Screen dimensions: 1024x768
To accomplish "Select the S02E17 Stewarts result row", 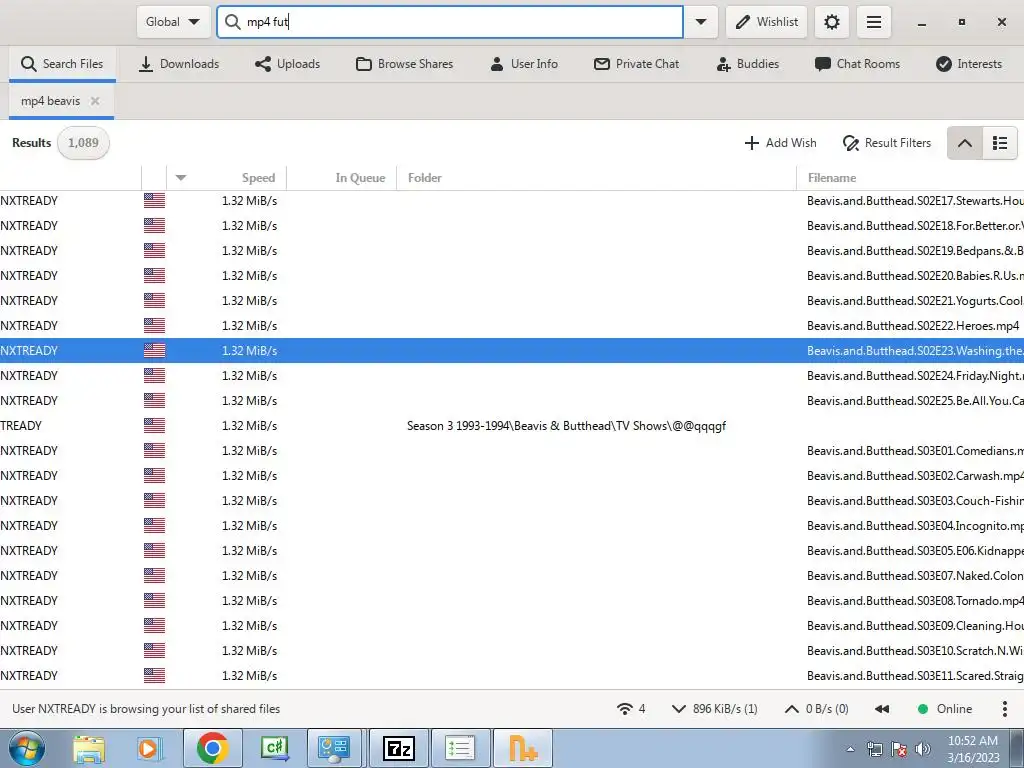I will (512, 200).
